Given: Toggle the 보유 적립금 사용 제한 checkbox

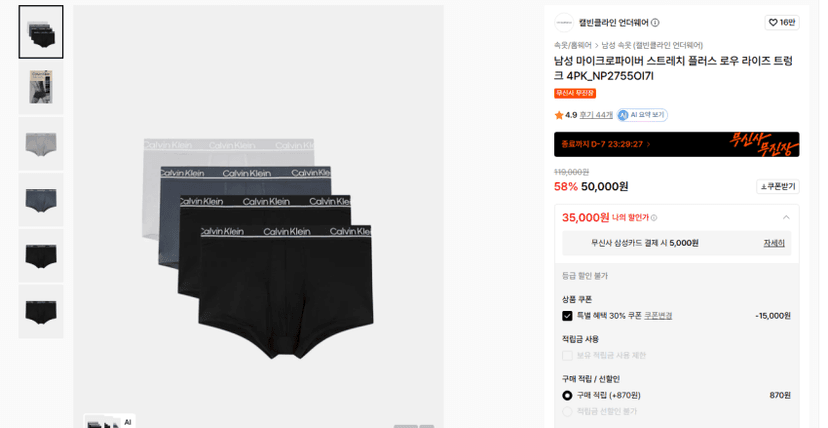Looking at the screenshot, I should click(x=567, y=356).
